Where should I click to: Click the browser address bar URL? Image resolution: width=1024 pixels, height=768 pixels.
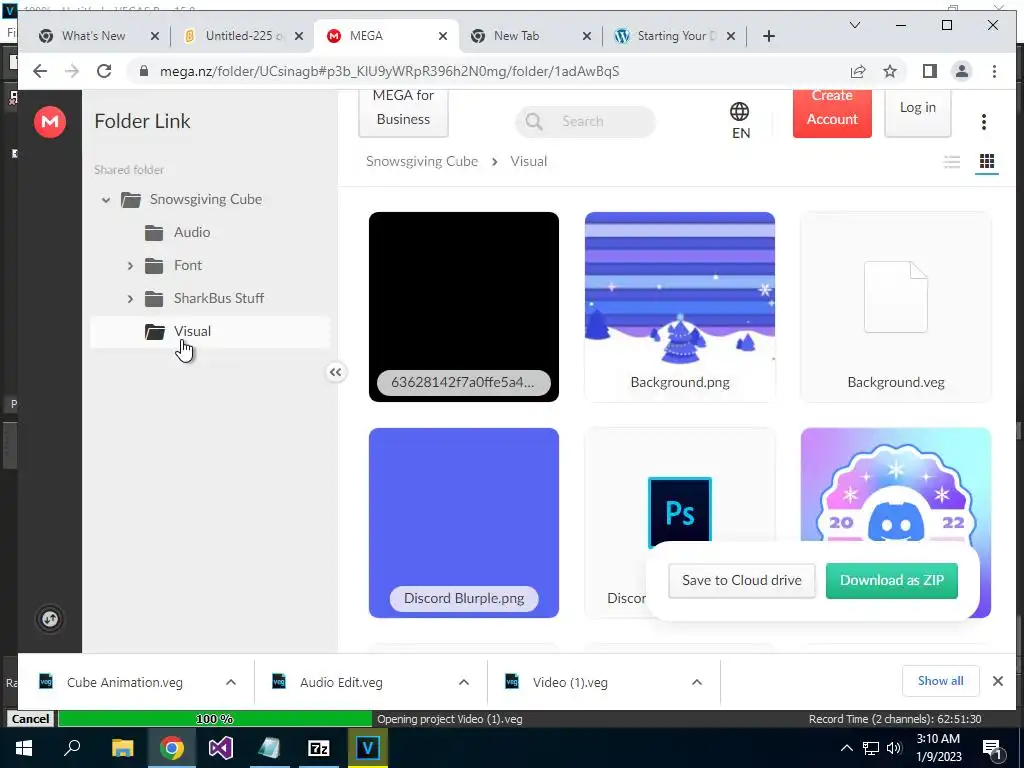point(389,71)
